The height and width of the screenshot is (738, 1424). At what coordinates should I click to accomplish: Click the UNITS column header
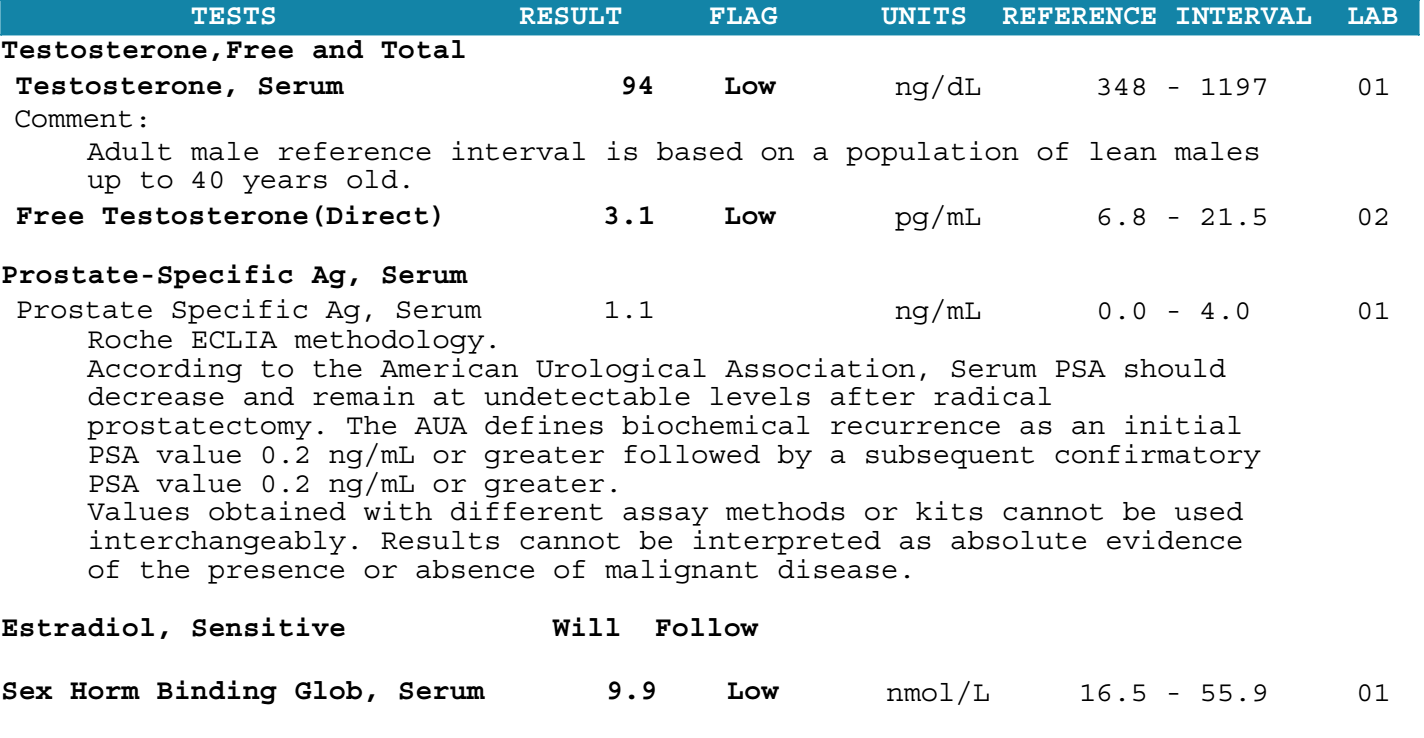click(x=923, y=17)
